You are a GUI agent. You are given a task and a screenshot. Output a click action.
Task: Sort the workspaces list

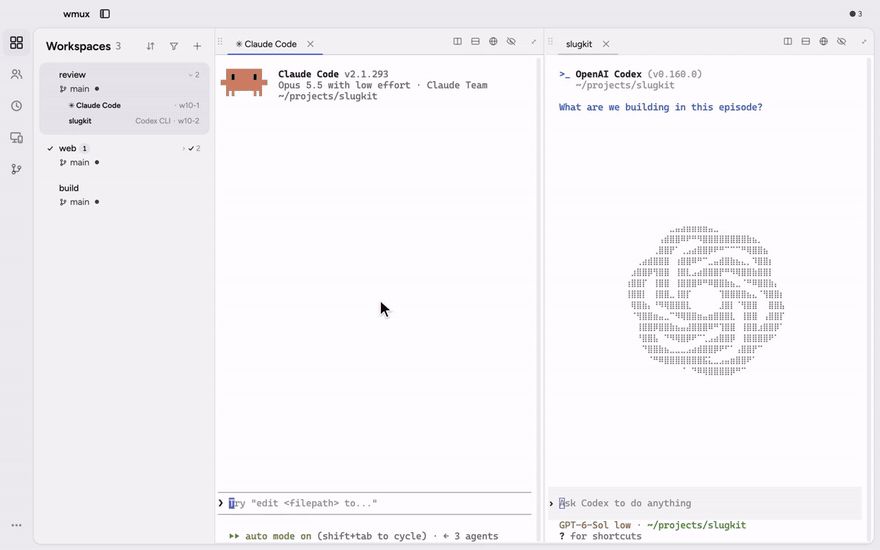point(150,46)
